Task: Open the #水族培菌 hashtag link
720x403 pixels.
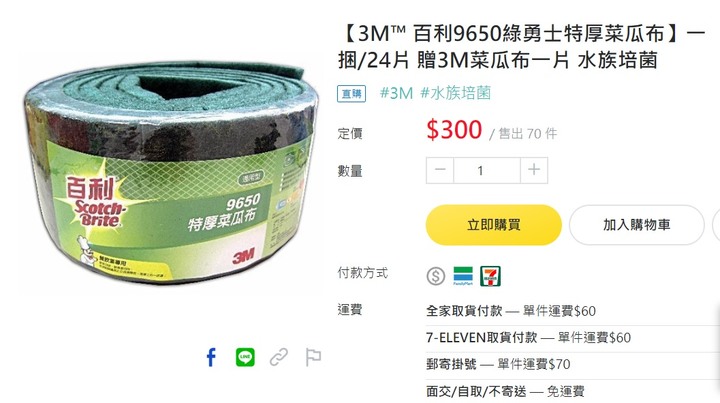Action: [x=456, y=93]
